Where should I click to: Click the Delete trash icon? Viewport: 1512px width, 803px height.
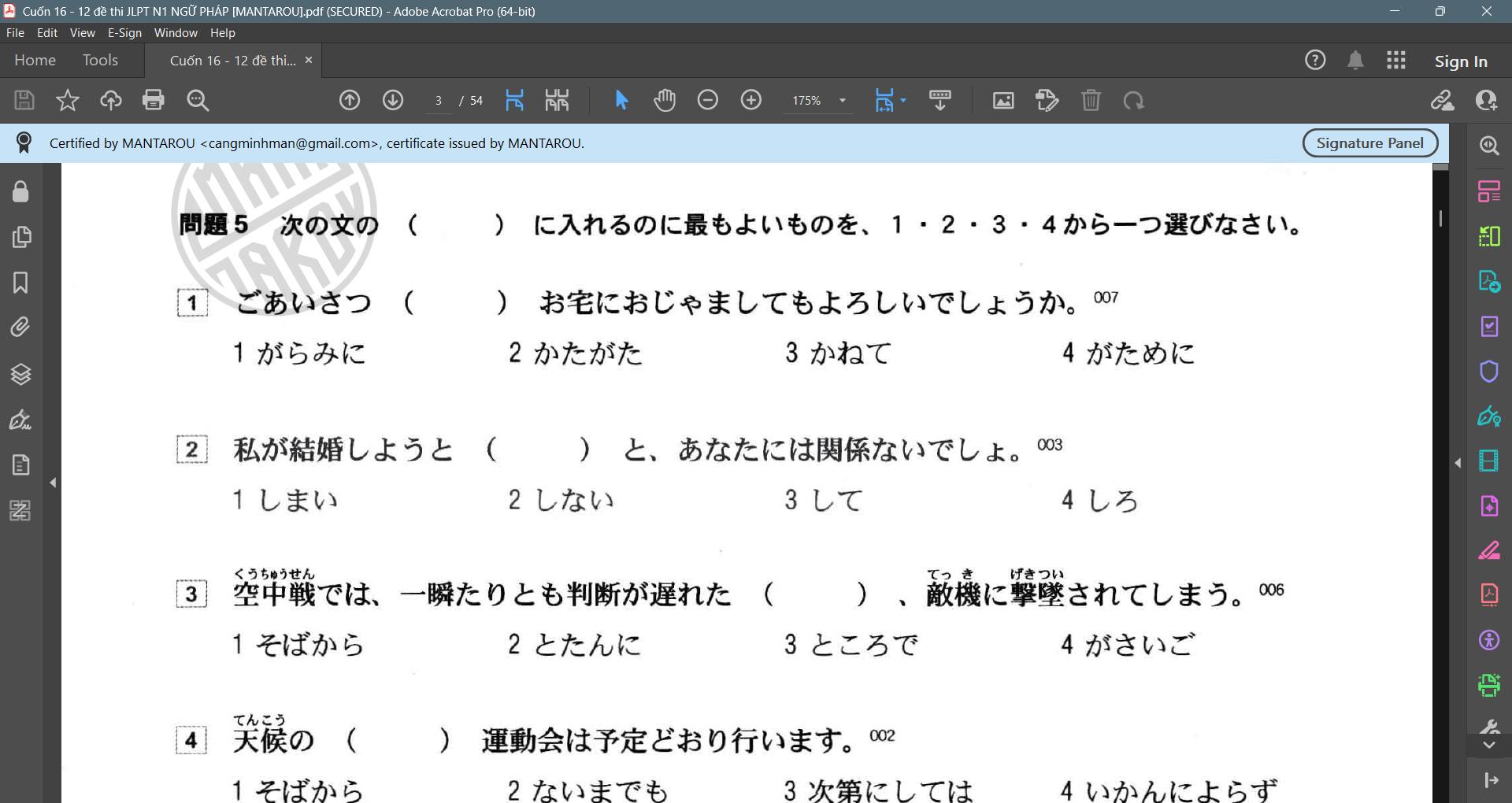(x=1091, y=100)
